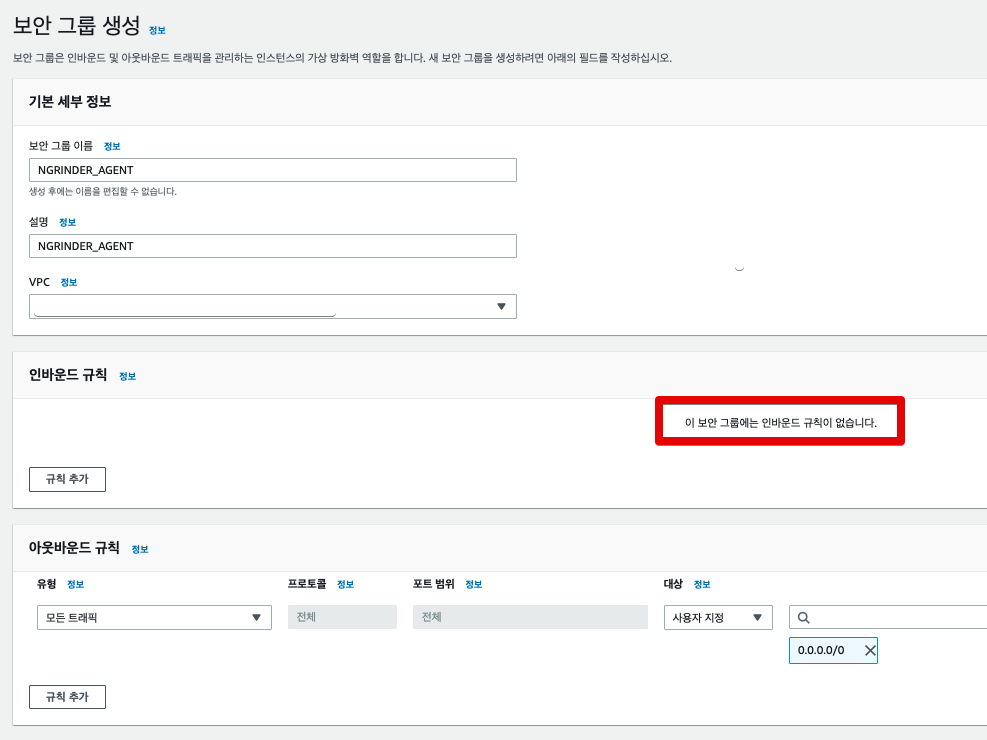
Task: Open the 사용자 지정 destination dropdown
Action: (718, 617)
